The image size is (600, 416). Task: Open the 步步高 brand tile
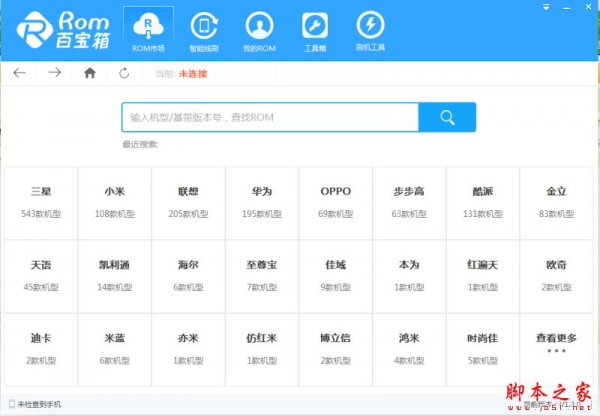(x=409, y=203)
